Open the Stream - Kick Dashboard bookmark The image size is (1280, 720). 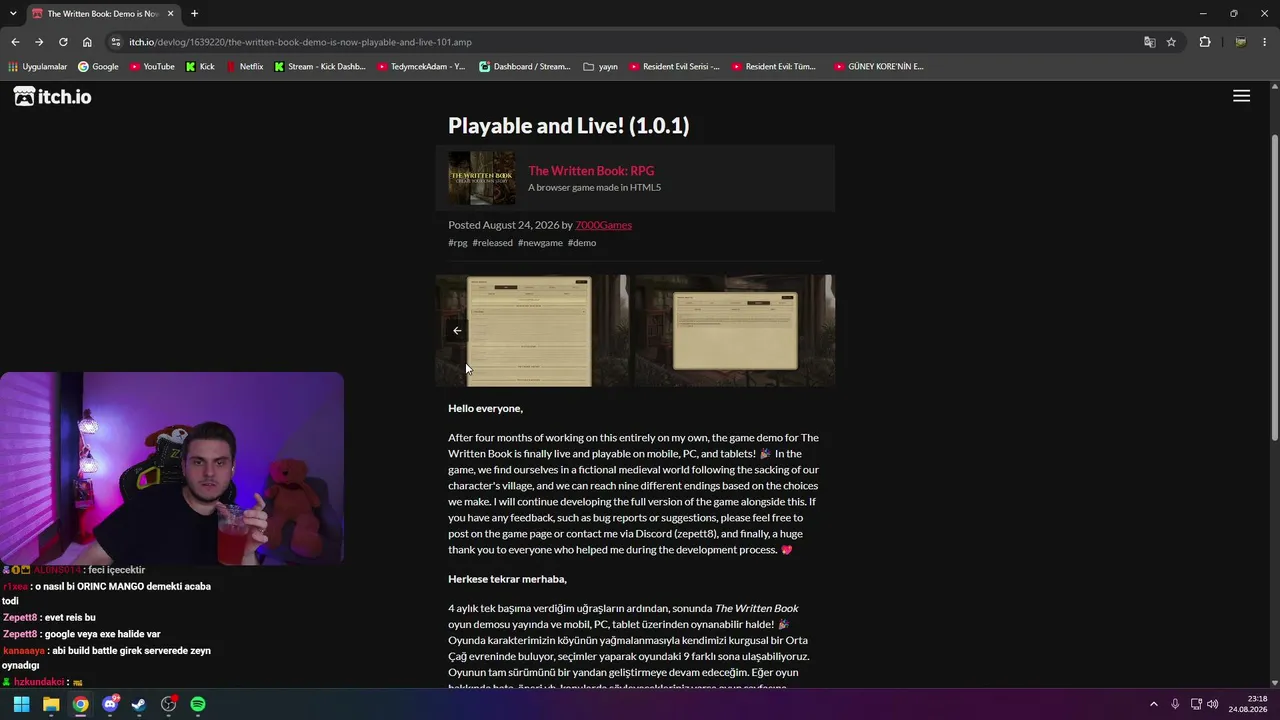pyautogui.click(x=319, y=67)
